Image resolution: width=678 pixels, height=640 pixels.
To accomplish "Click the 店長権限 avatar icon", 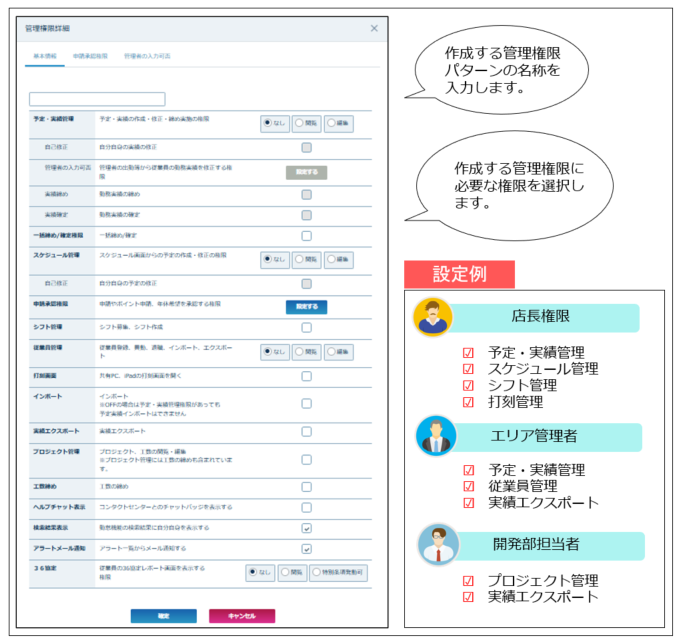I will pos(433,317).
